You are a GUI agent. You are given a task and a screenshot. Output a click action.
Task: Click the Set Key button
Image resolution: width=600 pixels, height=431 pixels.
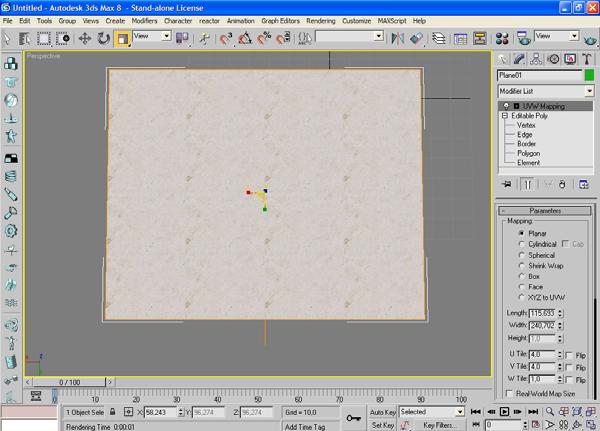click(382, 425)
